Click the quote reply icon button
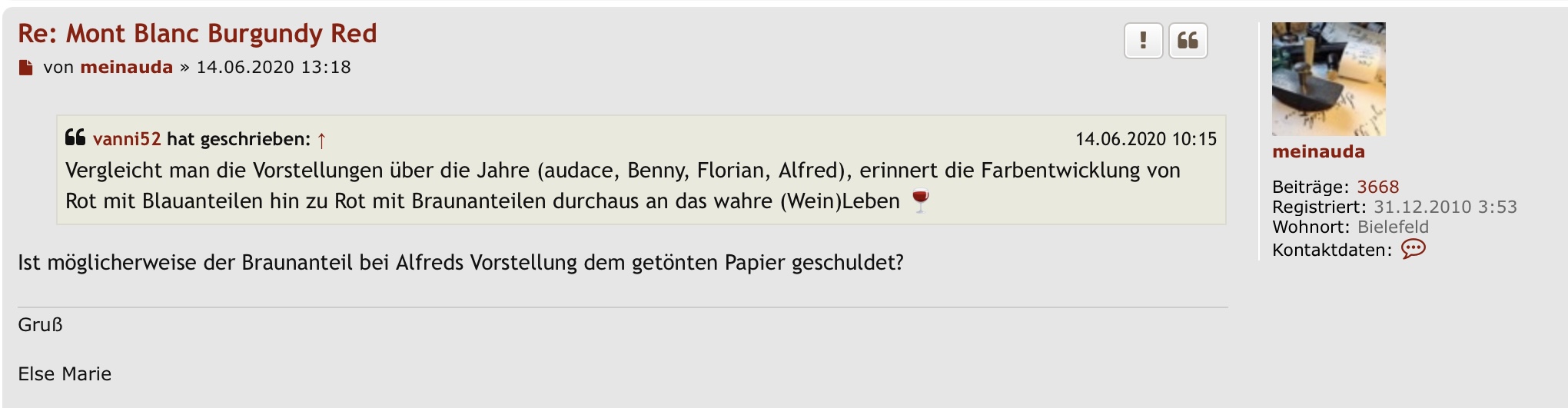This screenshot has width=1568, height=408. 1188,41
